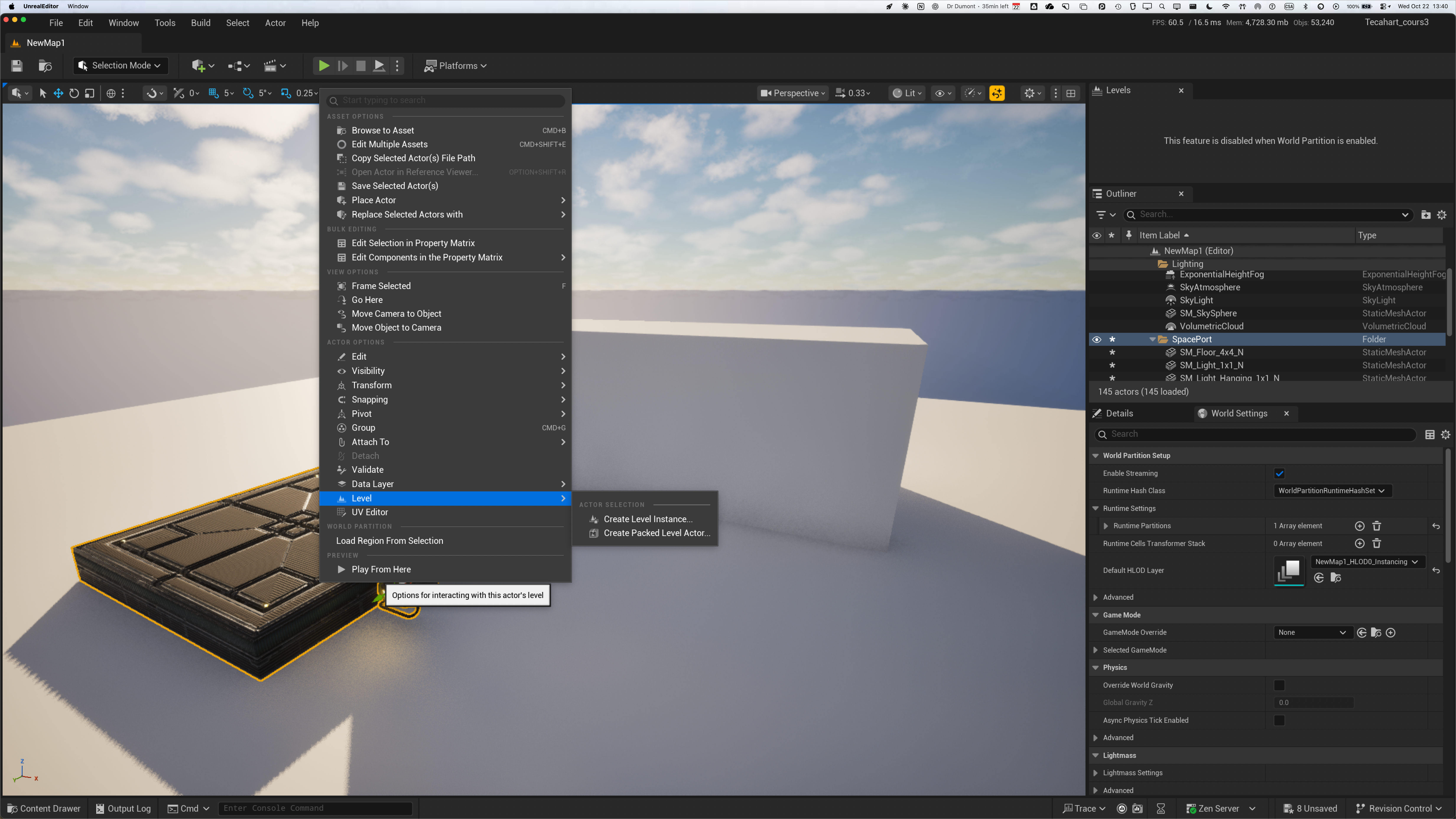Viewport: 1456px width, 819px height.
Task: Select Create Packed Level Actor... in submenu
Action: [x=645, y=533]
